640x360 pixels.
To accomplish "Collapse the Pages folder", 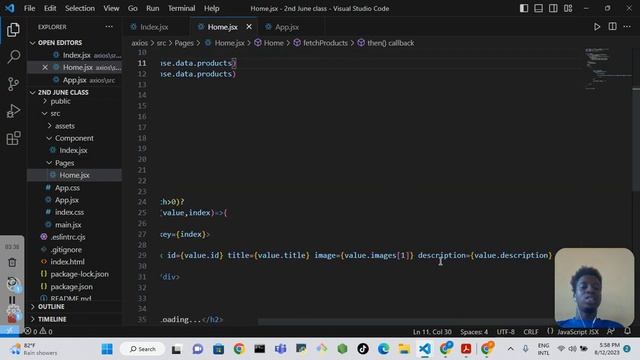I will [64, 163].
